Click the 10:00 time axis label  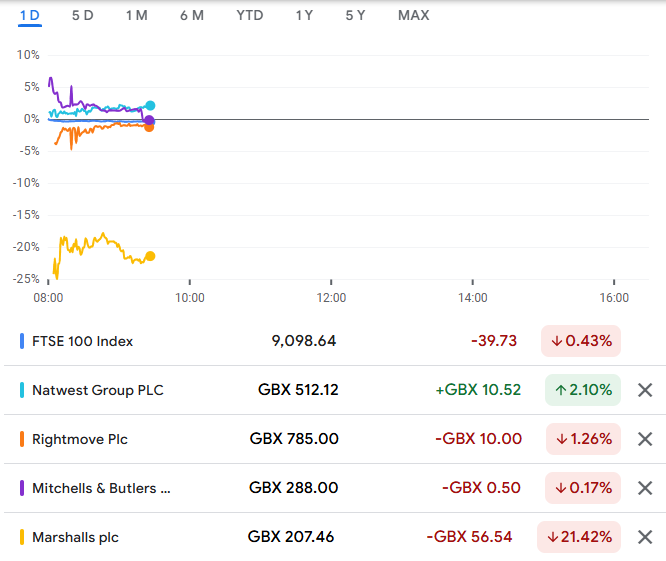click(190, 298)
